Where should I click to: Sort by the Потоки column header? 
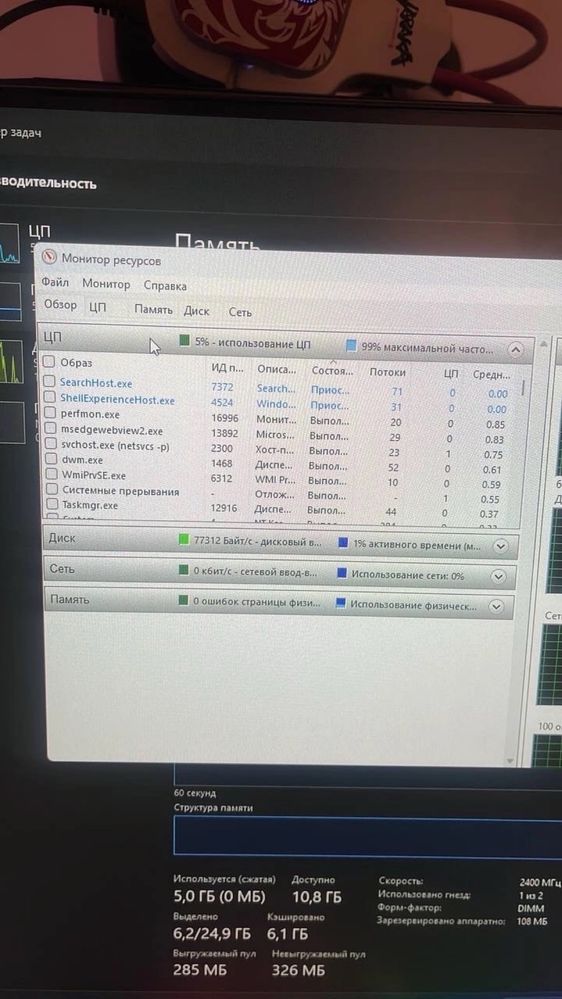click(x=387, y=372)
